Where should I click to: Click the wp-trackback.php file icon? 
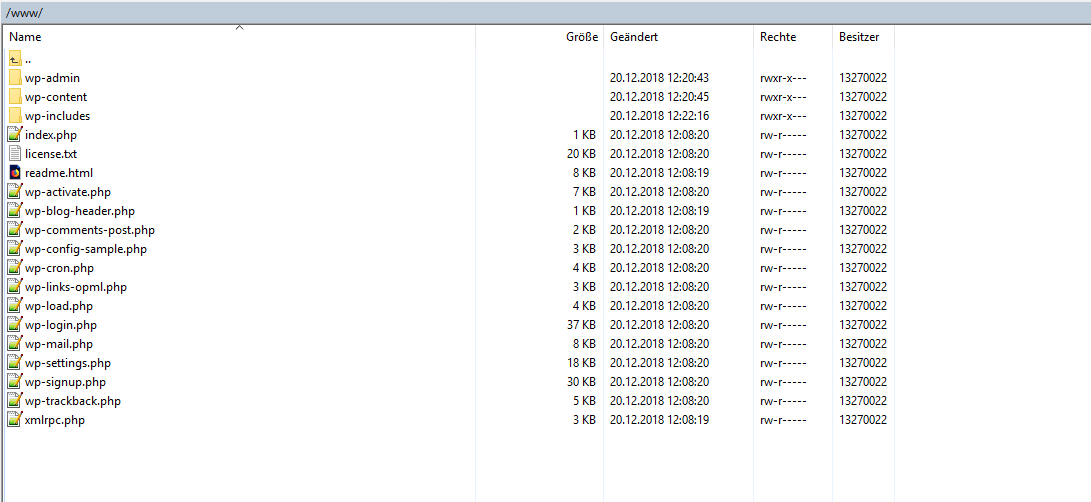click(15, 401)
